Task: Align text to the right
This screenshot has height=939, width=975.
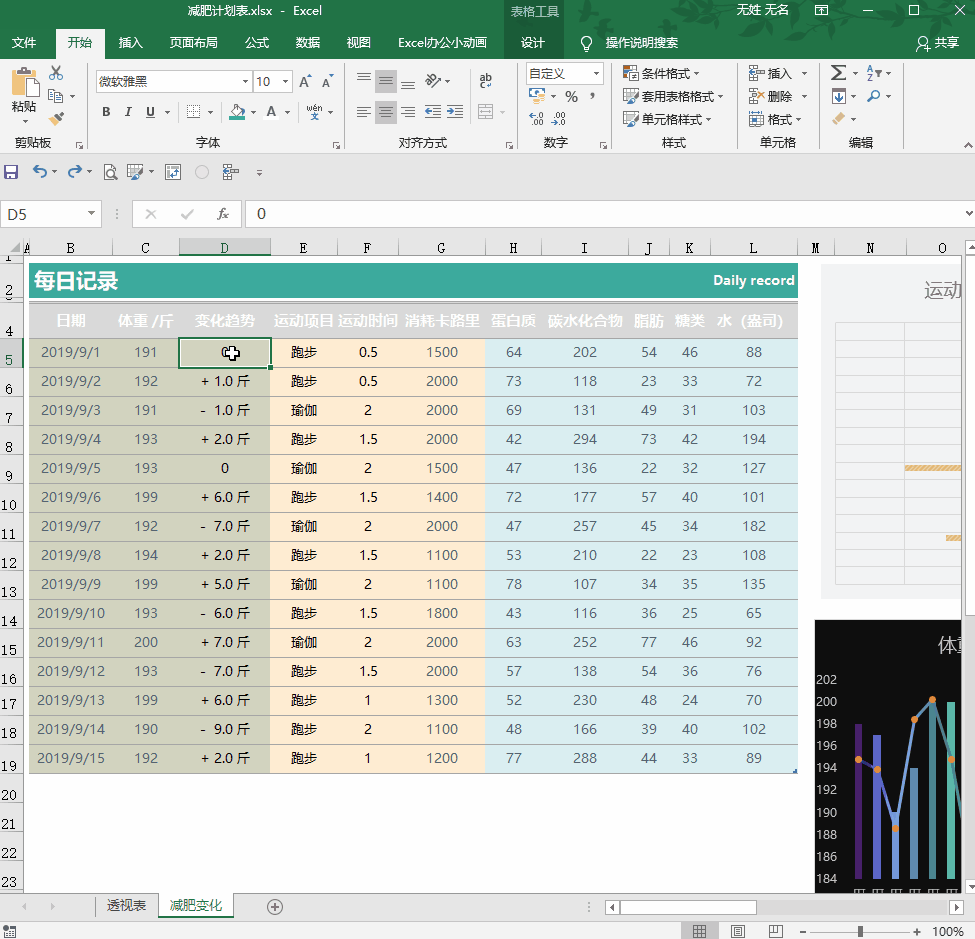Action: coord(408,112)
